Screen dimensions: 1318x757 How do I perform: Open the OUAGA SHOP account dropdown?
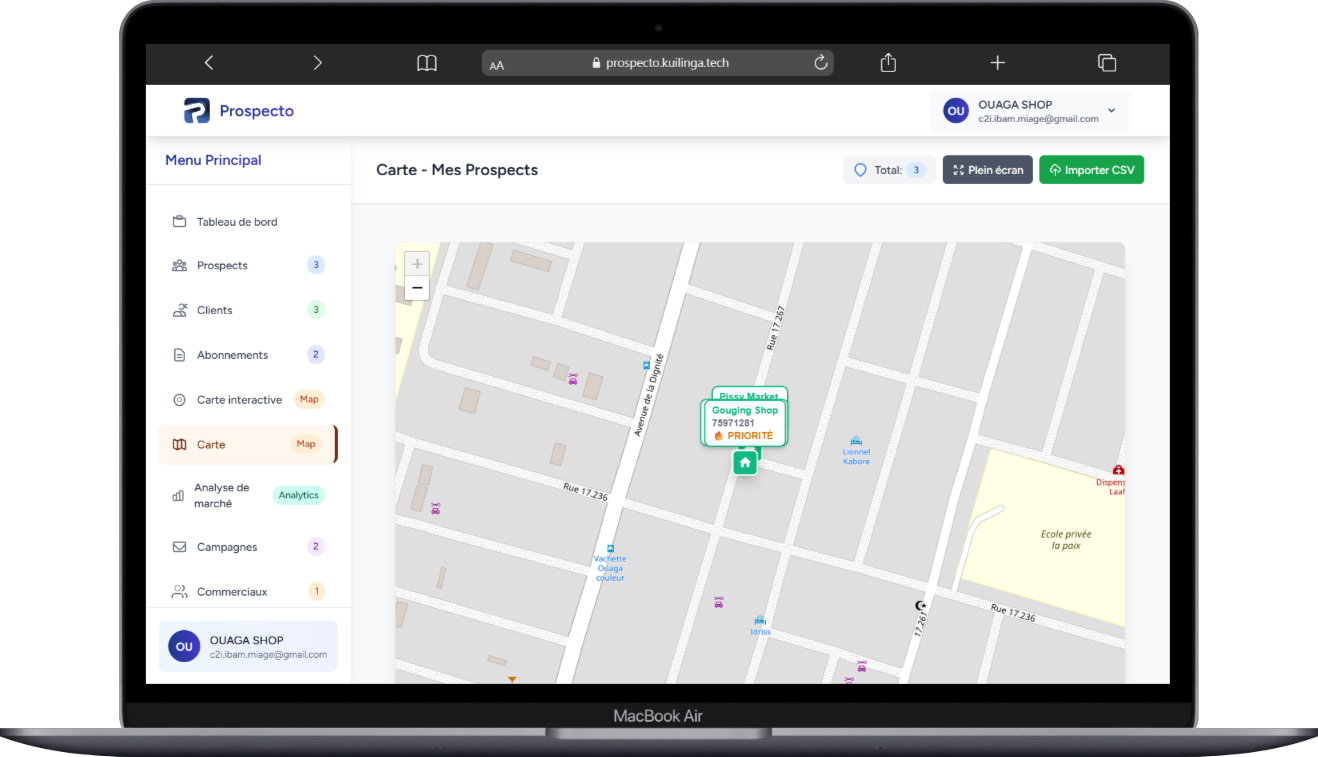coord(1030,110)
